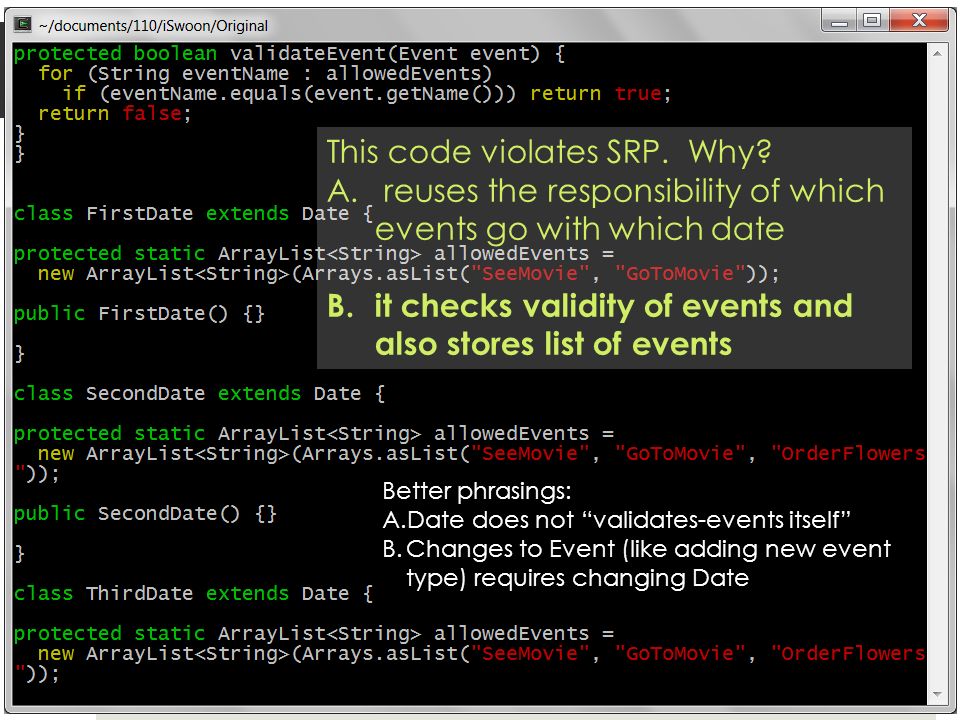Click the scrollbar down arrow
Screen dimensions: 960x720
[937, 694]
